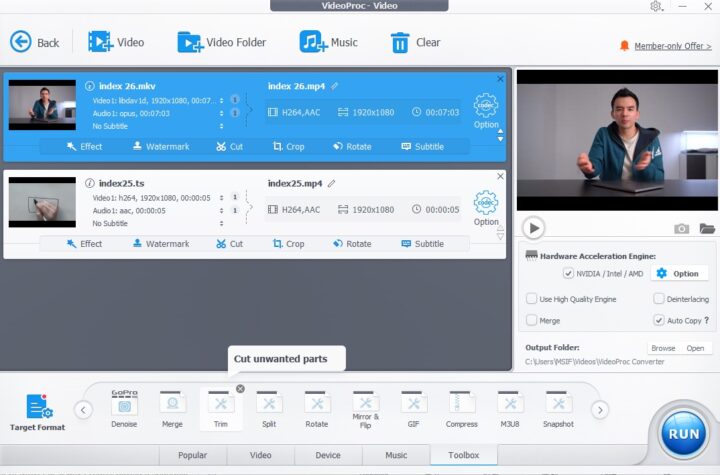The width and height of the screenshot is (720, 475).
Task: Check the Merge checkbox
Action: point(532,321)
